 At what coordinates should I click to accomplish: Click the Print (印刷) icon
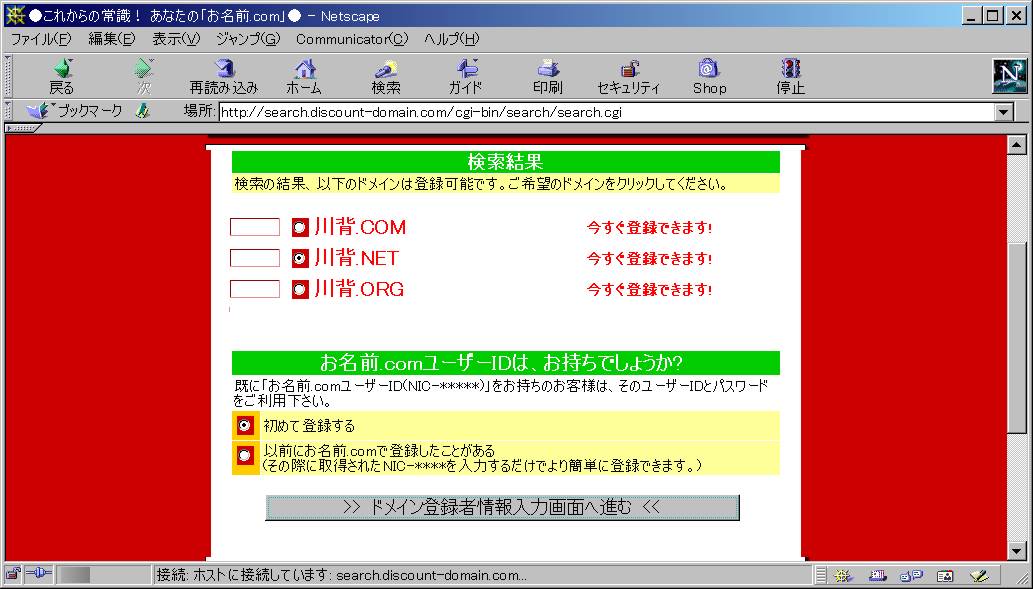pos(547,76)
